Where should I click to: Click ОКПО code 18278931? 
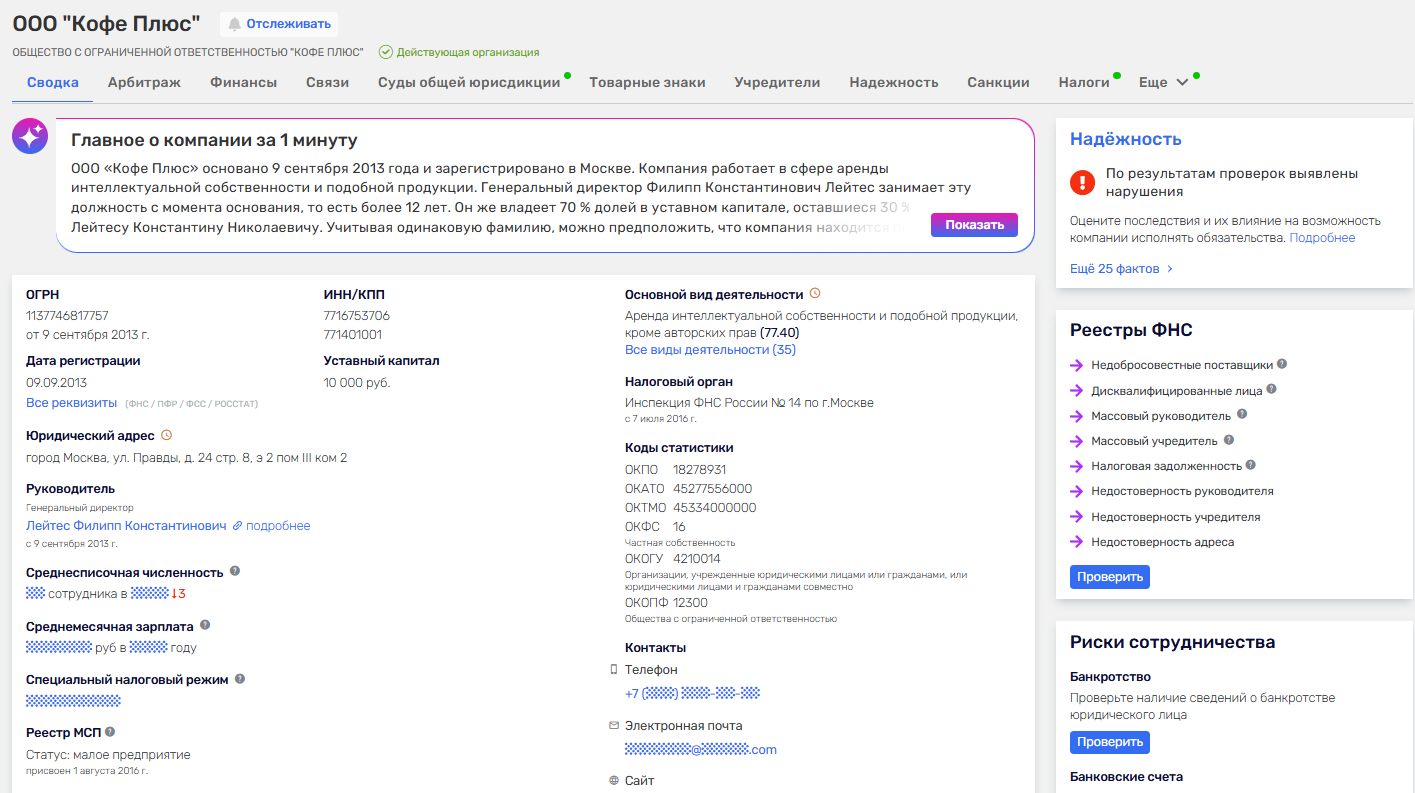pos(700,469)
